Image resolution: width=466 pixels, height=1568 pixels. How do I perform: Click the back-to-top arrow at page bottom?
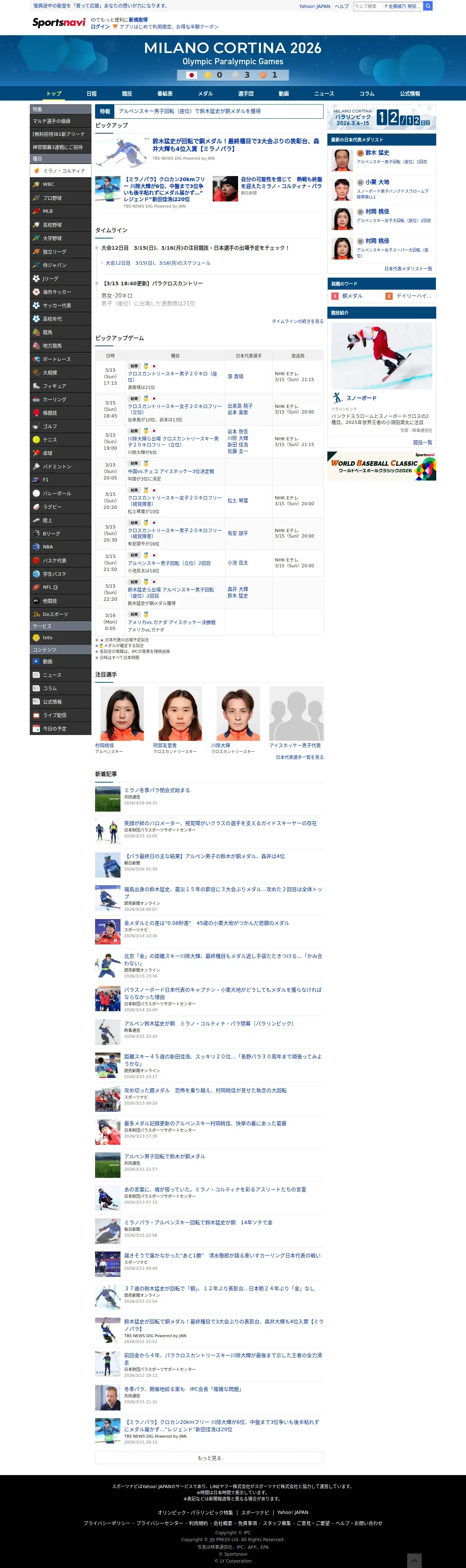(414, 1560)
